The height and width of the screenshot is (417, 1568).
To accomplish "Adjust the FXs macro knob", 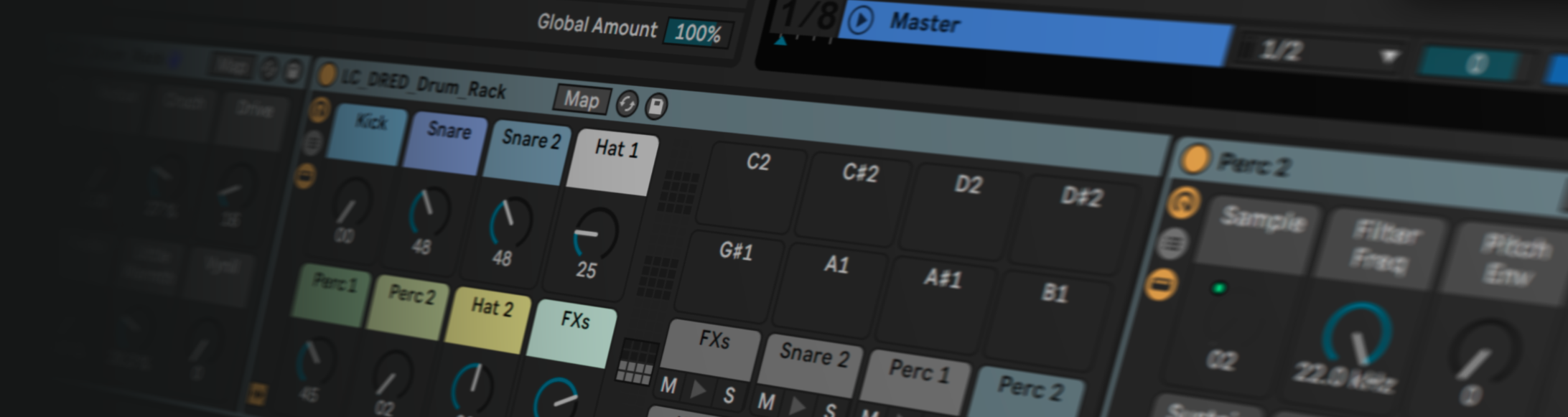I will click(558, 398).
